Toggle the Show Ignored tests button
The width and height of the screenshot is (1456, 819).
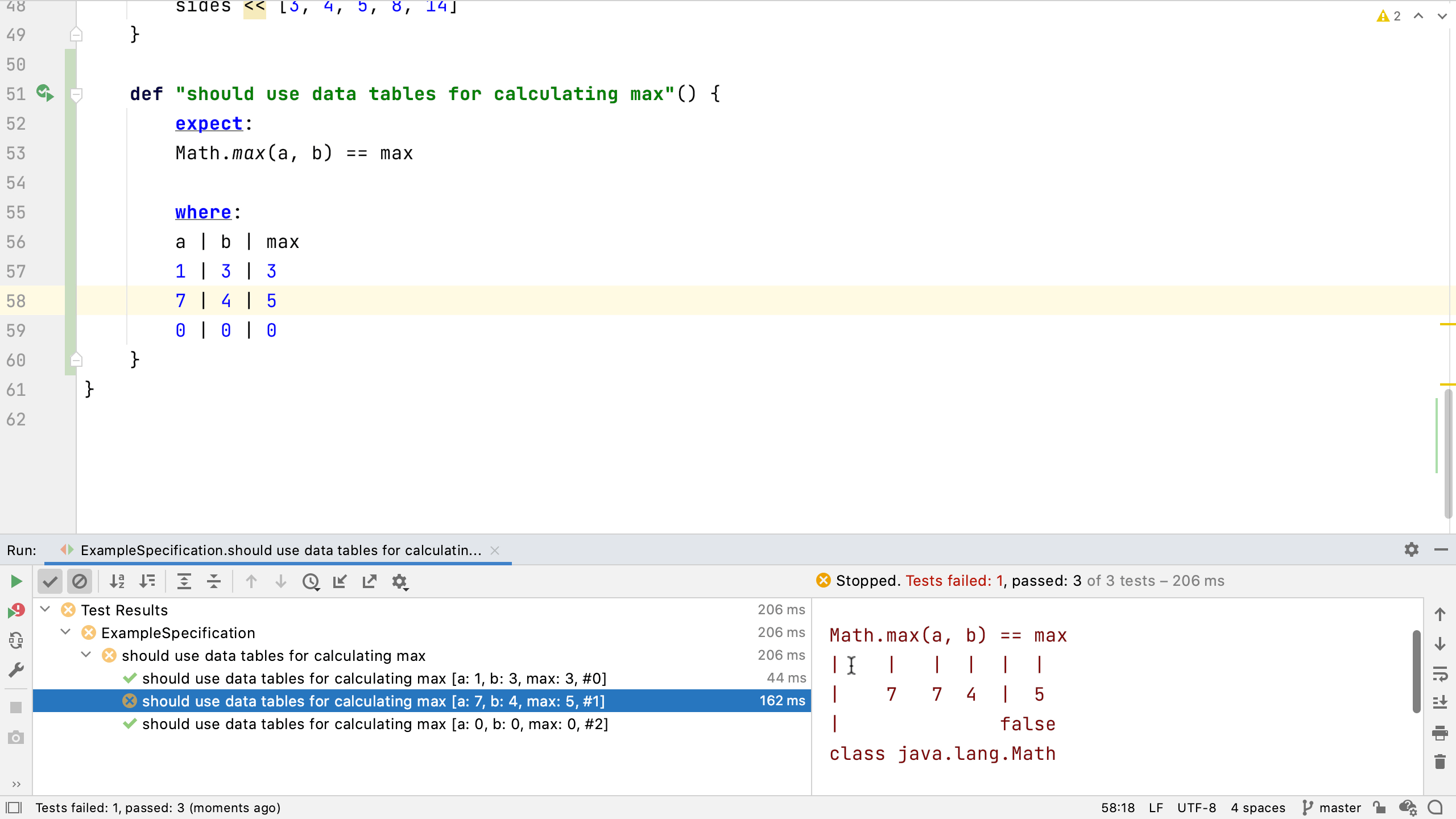(x=80, y=581)
